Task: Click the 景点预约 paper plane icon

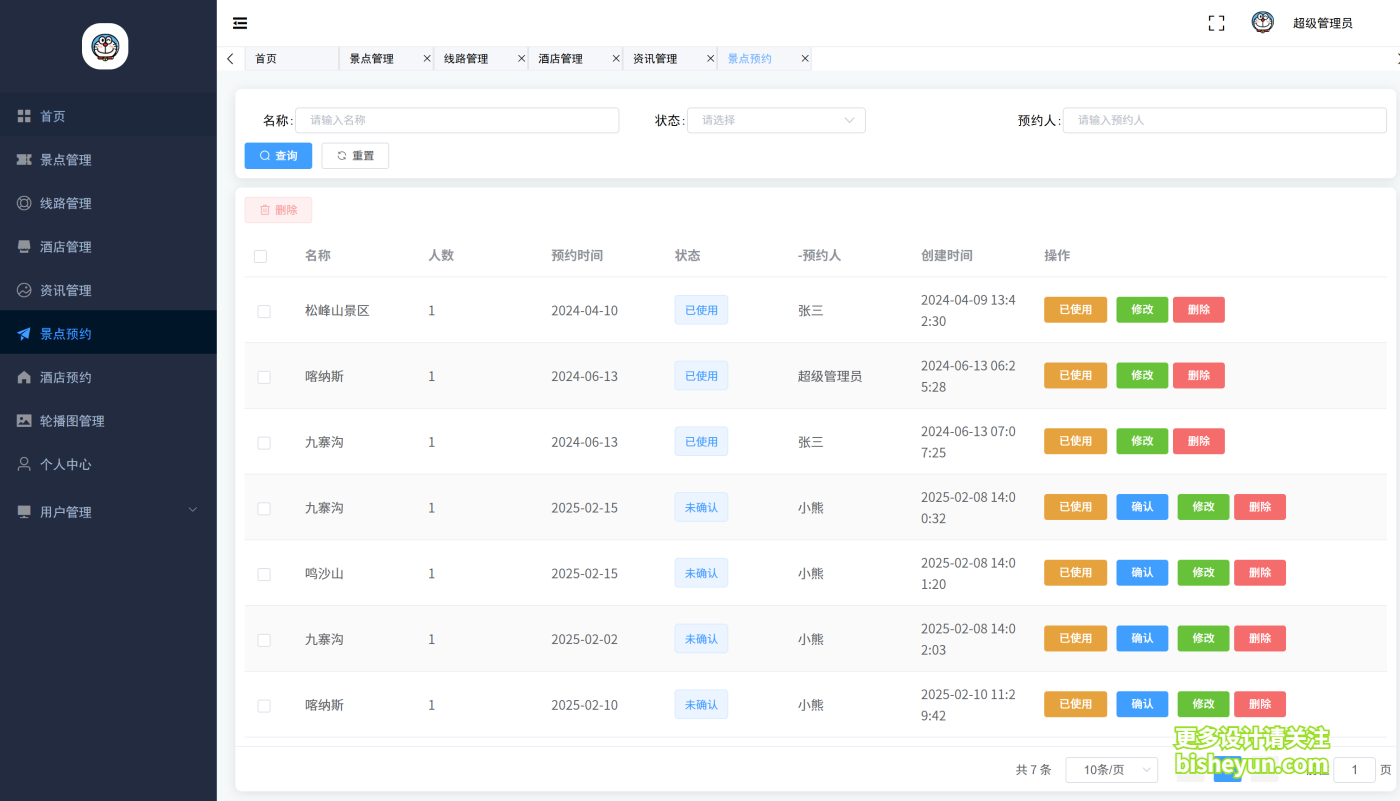Action: [24, 334]
